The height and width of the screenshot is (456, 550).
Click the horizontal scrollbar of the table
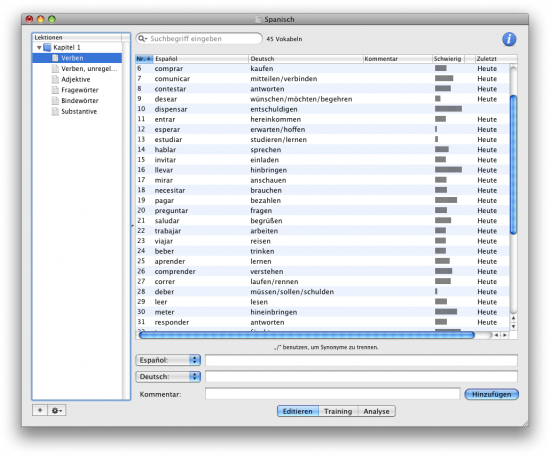pyautogui.click(x=307, y=335)
